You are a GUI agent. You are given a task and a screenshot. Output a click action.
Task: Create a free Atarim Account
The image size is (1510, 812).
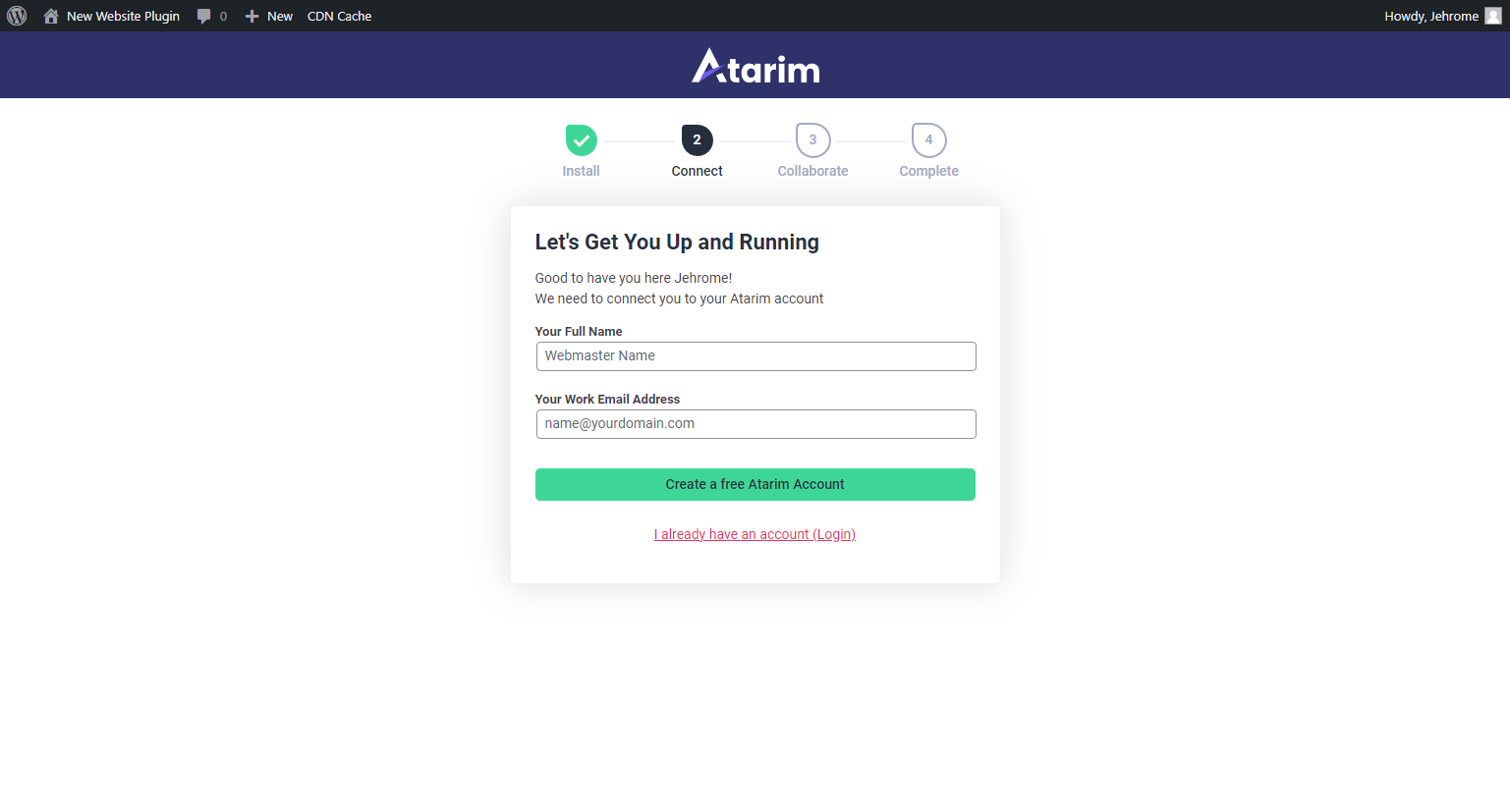point(755,484)
